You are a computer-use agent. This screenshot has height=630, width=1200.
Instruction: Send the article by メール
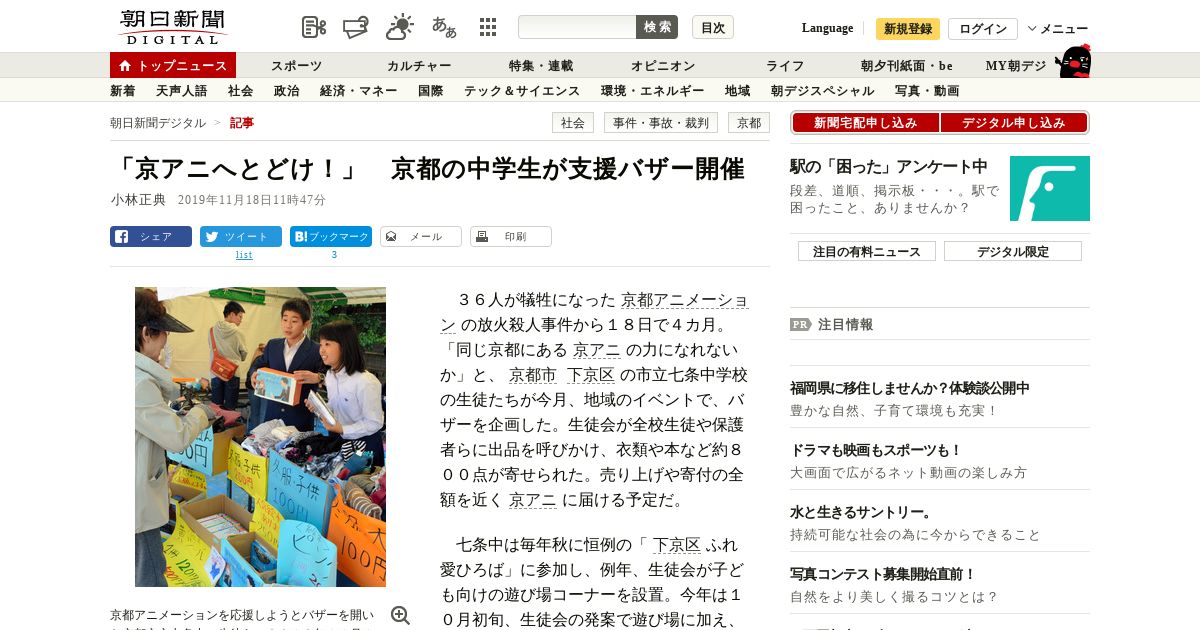(x=421, y=237)
